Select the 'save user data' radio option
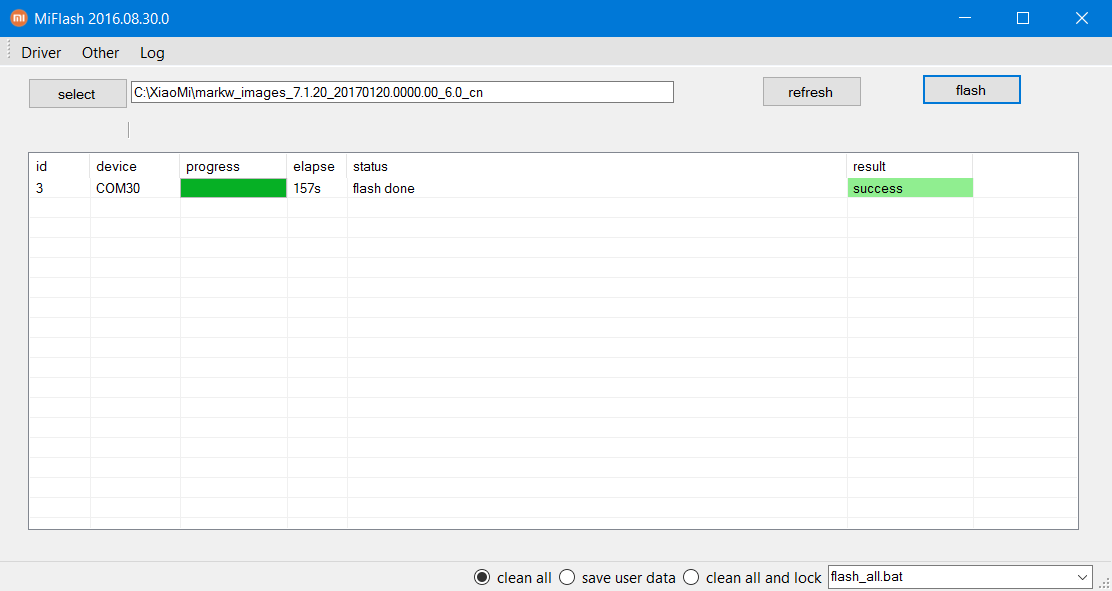The width and height of the screenshot is (1112, 591). point(618,578)
